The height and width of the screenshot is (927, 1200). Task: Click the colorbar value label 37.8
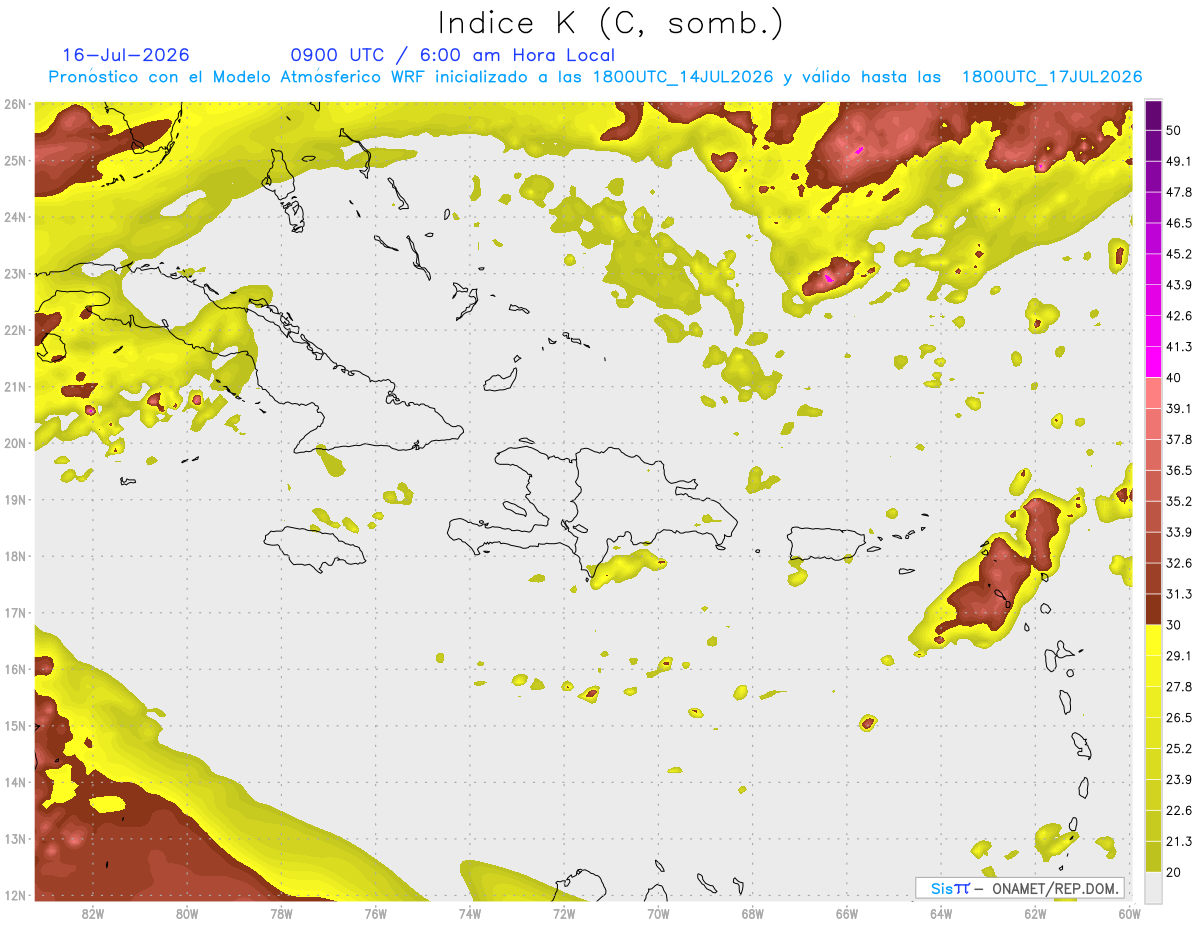[x=1179, y=439]
